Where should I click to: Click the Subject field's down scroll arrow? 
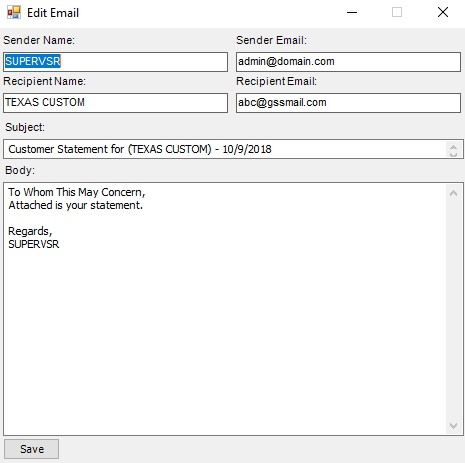[453, 154]
